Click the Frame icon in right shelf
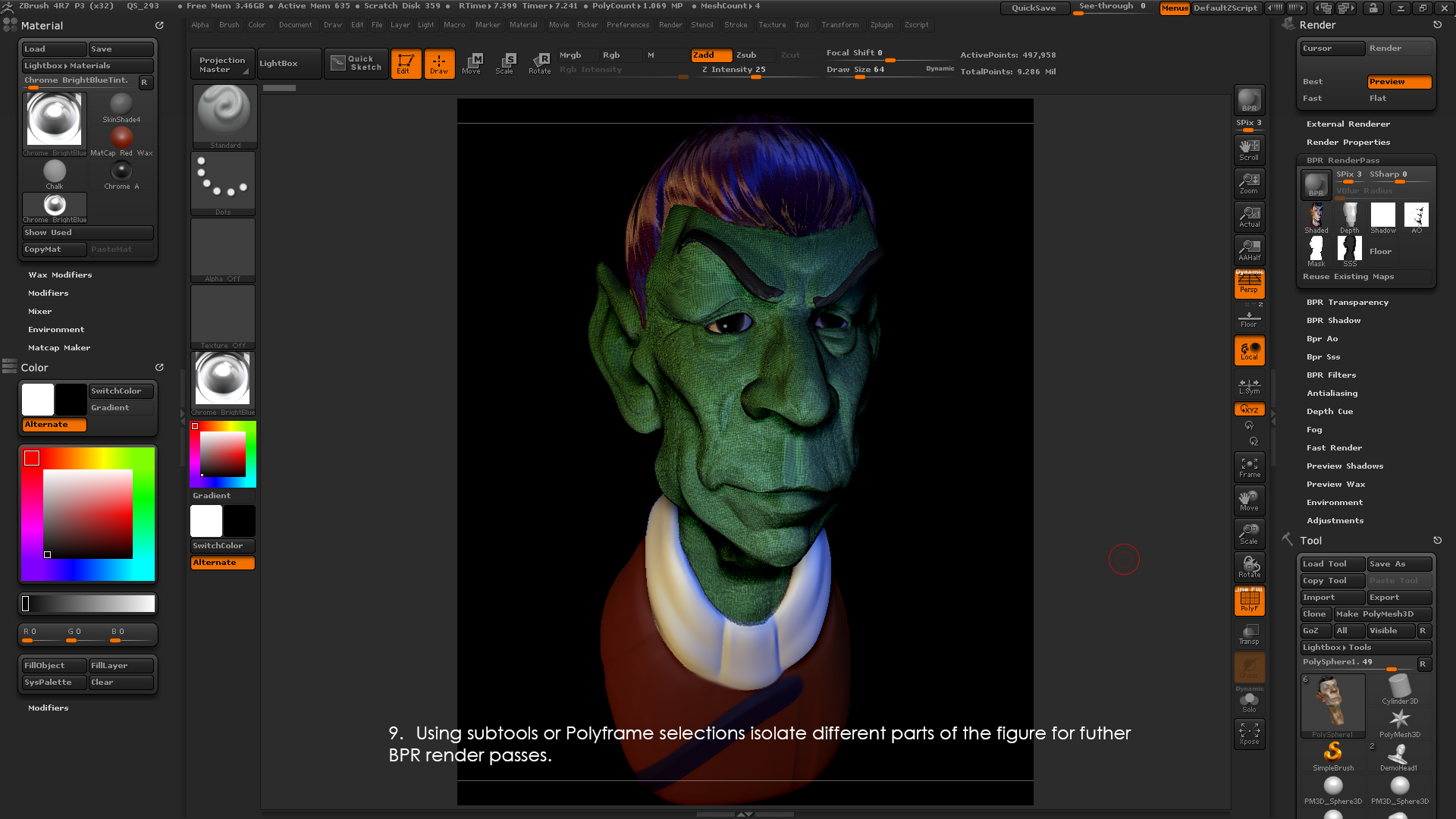This screenshot has width=1456, height=819. 1249,467
